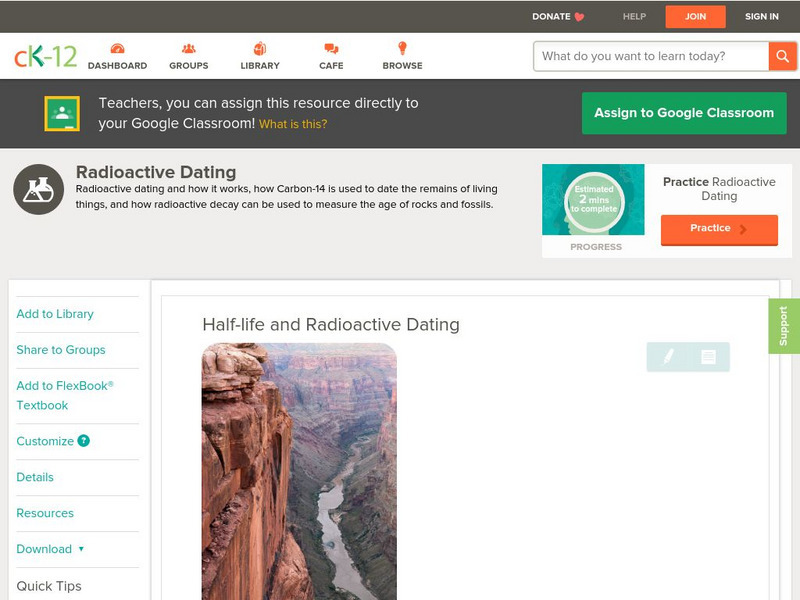Image resolution: width=800 pixels, height=600 pixels.
Task: Click the Grand Canyon image
Action: pos(299,471)
